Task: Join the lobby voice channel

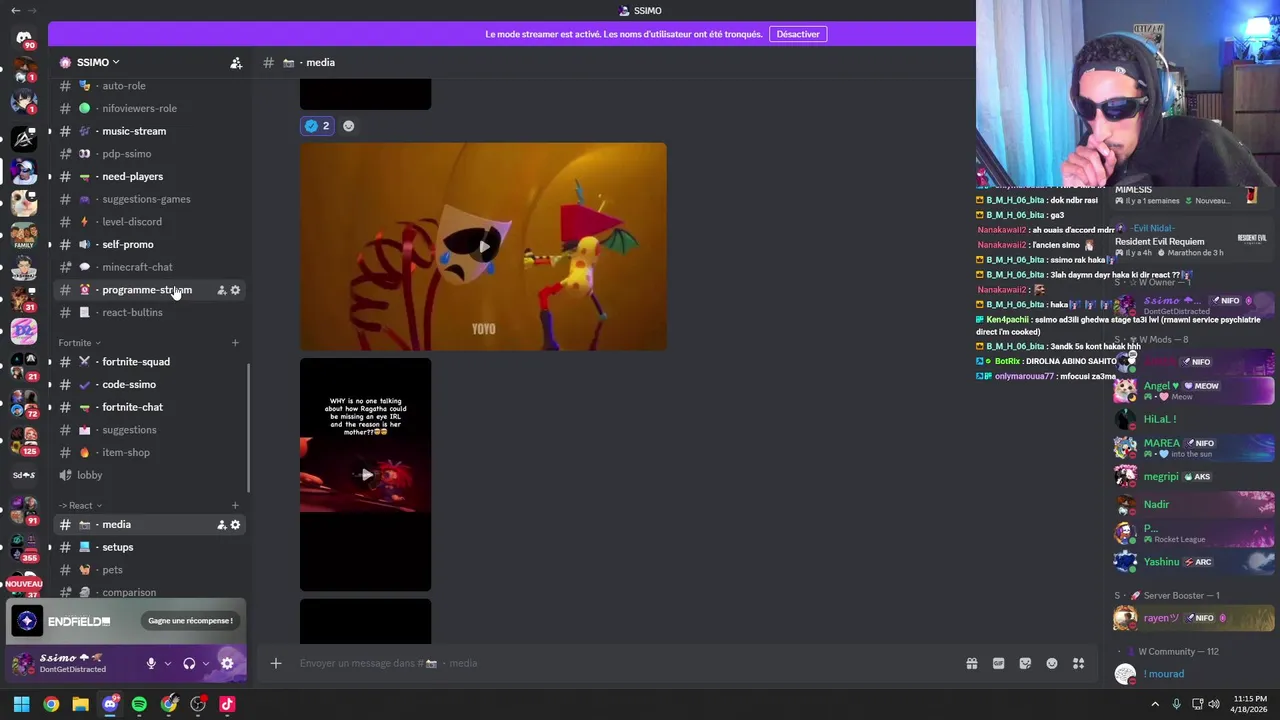Action: (150, 475)
